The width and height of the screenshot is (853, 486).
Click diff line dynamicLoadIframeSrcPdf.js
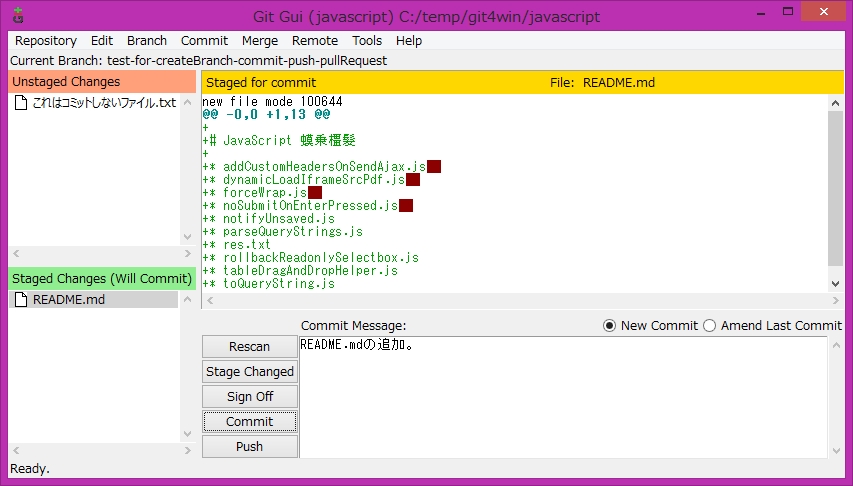[x=311, y=180]
